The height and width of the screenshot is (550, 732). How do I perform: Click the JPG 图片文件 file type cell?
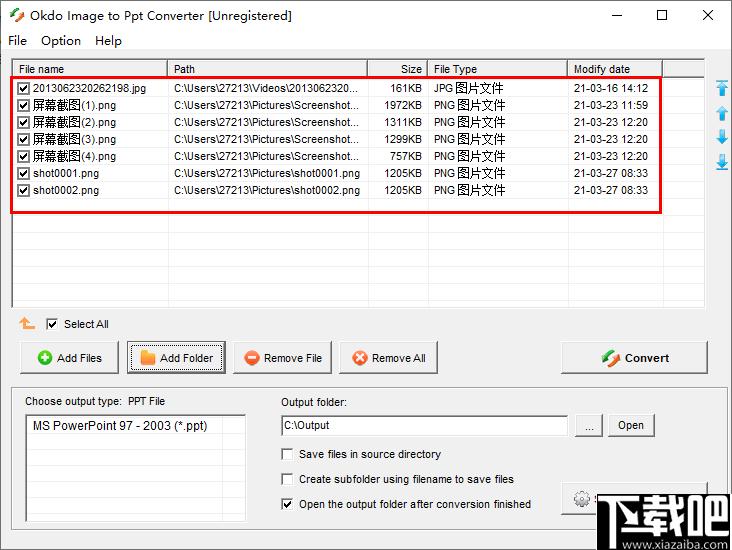469,88
